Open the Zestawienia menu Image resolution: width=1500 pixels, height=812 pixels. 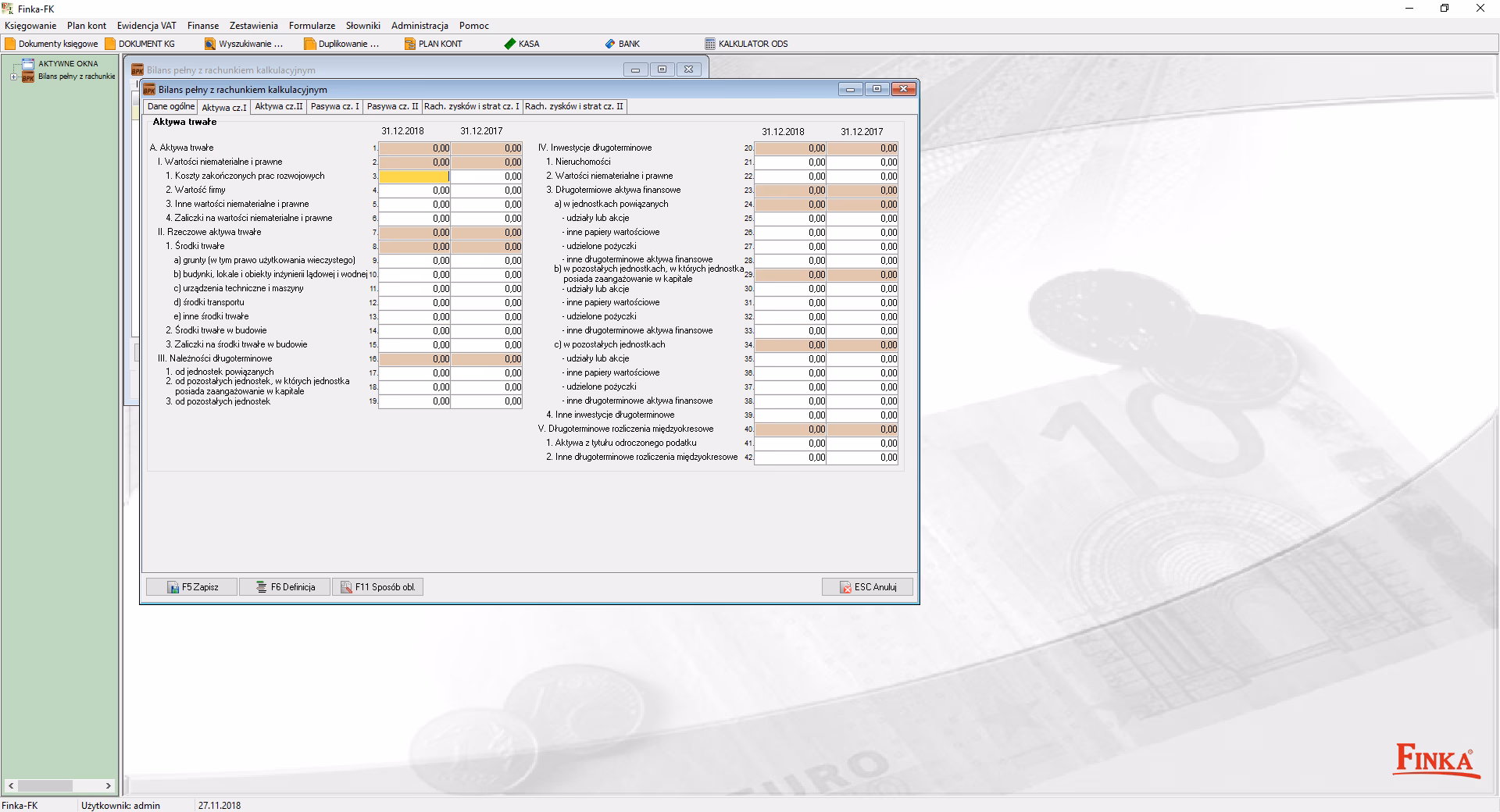pos(253,26)
